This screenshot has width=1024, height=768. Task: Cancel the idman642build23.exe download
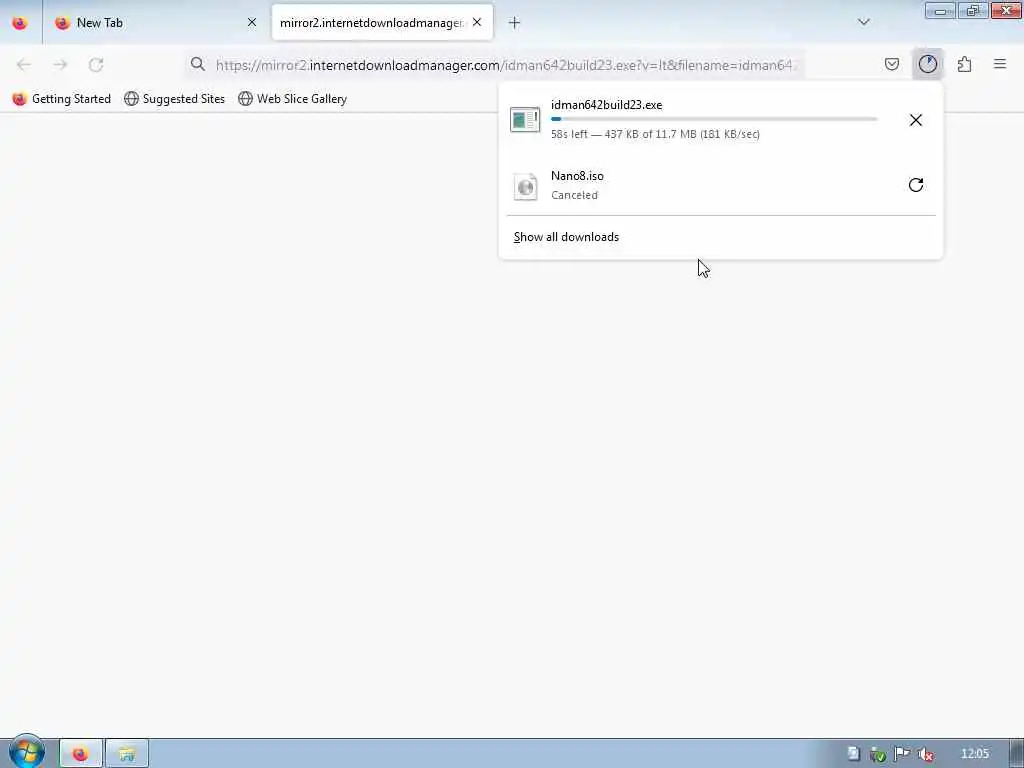point(916,120)
